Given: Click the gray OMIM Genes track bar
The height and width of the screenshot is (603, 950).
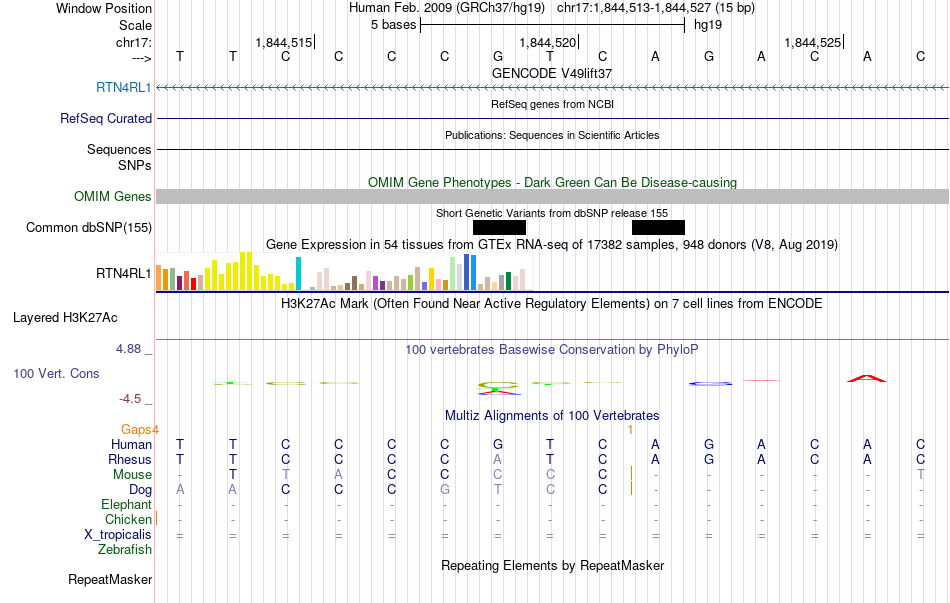Looking at the screenshot, I should pyautogui.click(x=552, y=197).
